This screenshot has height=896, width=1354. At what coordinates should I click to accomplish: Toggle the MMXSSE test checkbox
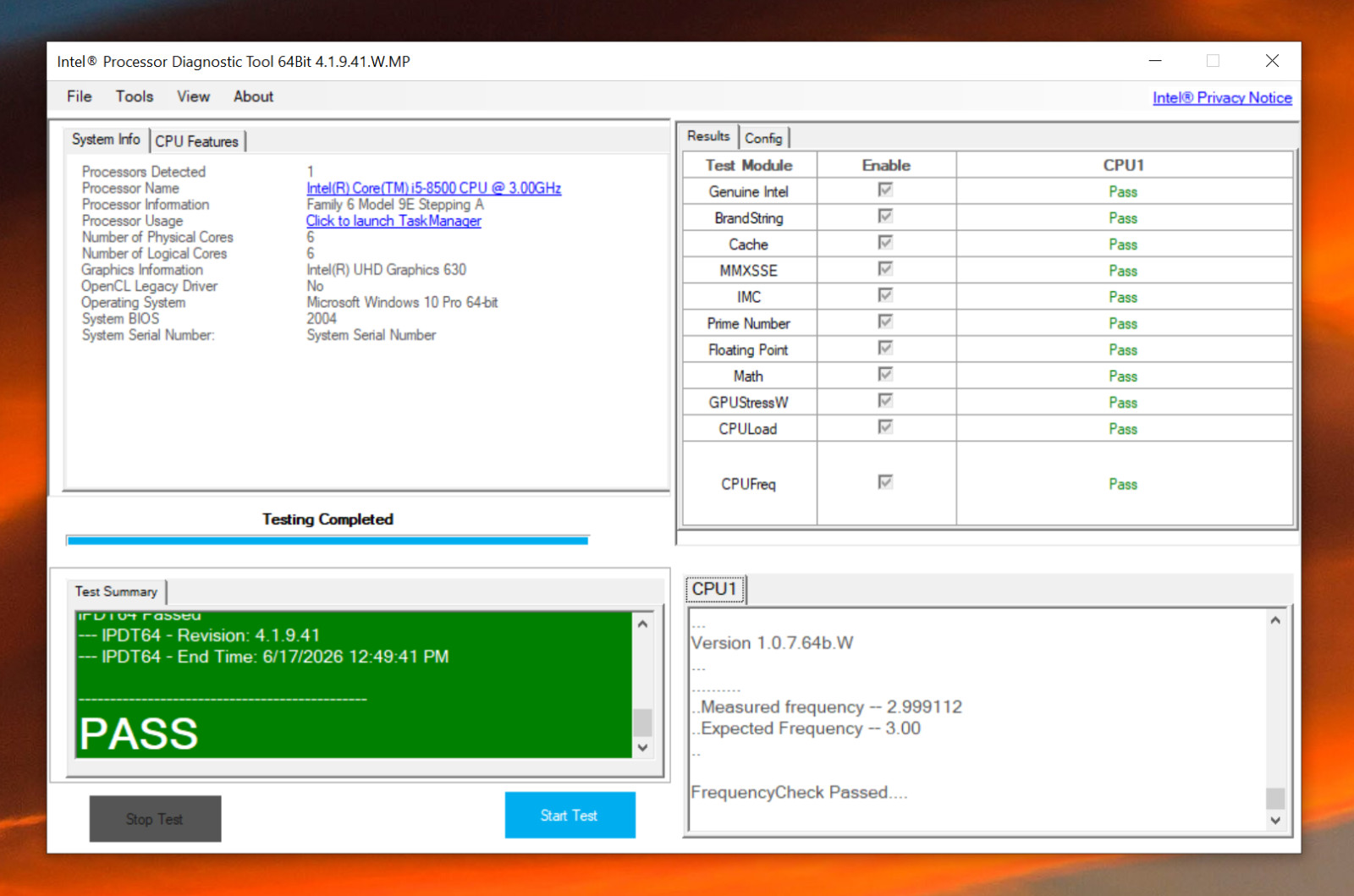[x=885, y=268]
